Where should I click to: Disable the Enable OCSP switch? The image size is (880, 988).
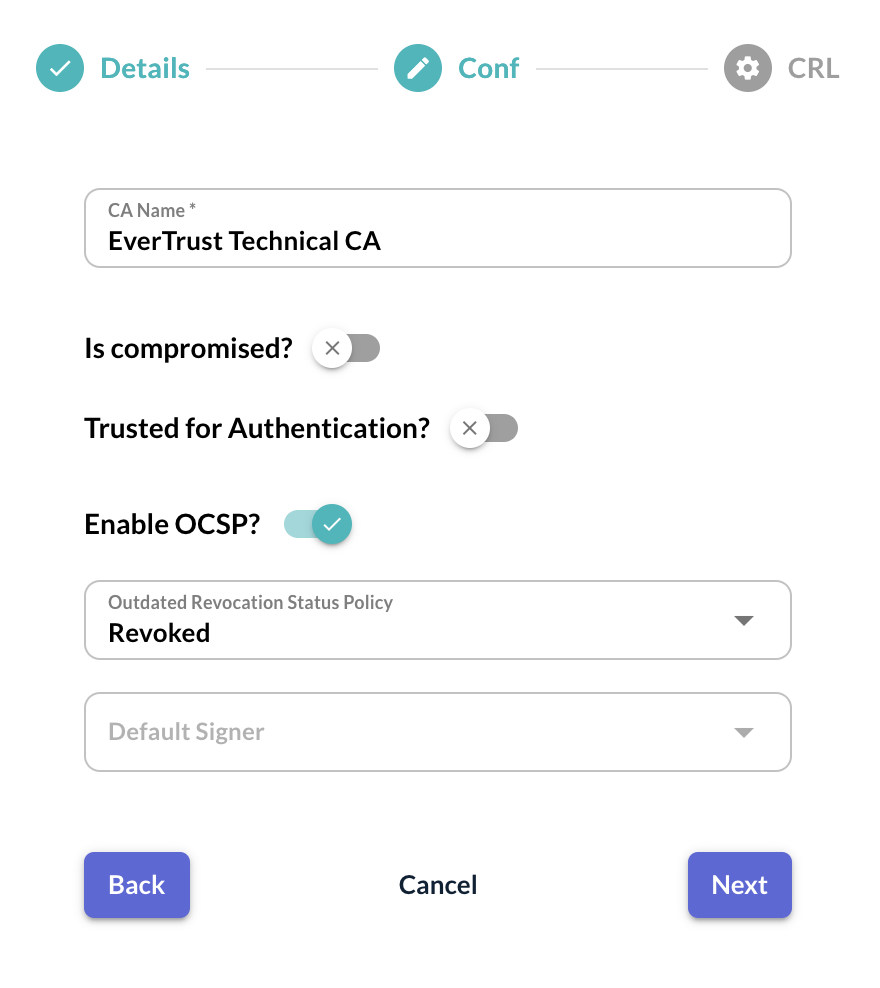[x=318, y=524]
